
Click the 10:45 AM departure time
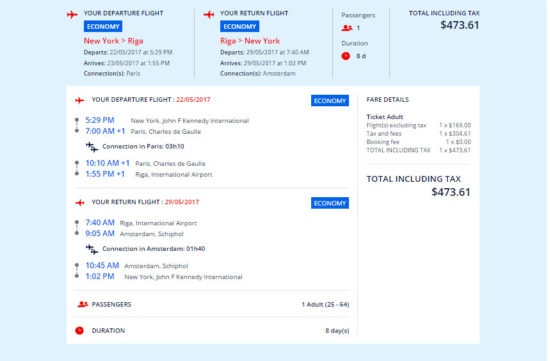tap(102, 266)
